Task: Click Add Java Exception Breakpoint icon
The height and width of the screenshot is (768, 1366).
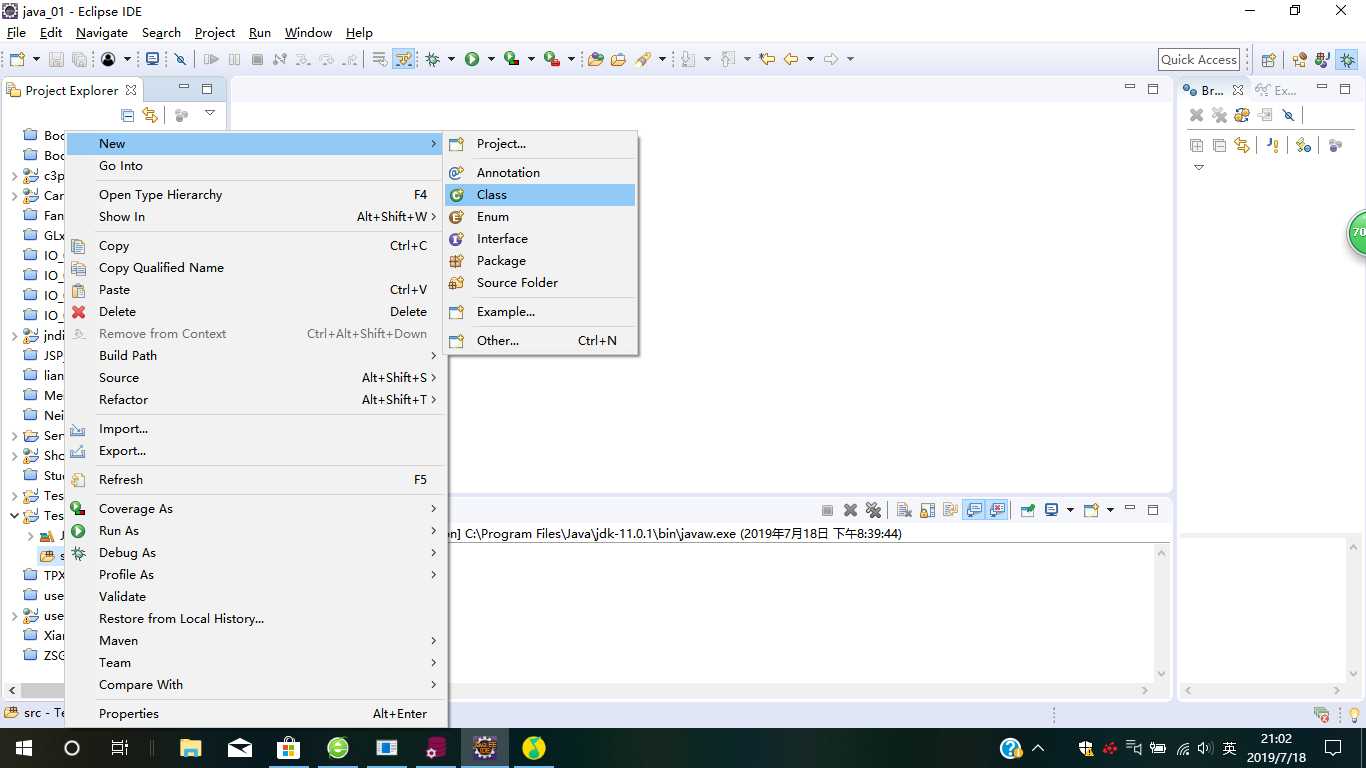Action: coord(1273,145)
